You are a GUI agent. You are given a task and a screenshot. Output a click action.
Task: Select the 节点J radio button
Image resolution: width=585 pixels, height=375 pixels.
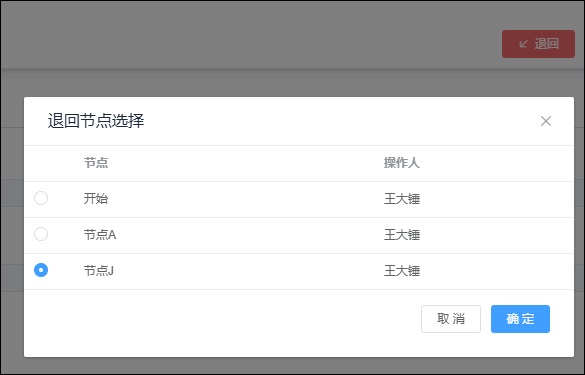pyautogui.click(x=41, y=270)
